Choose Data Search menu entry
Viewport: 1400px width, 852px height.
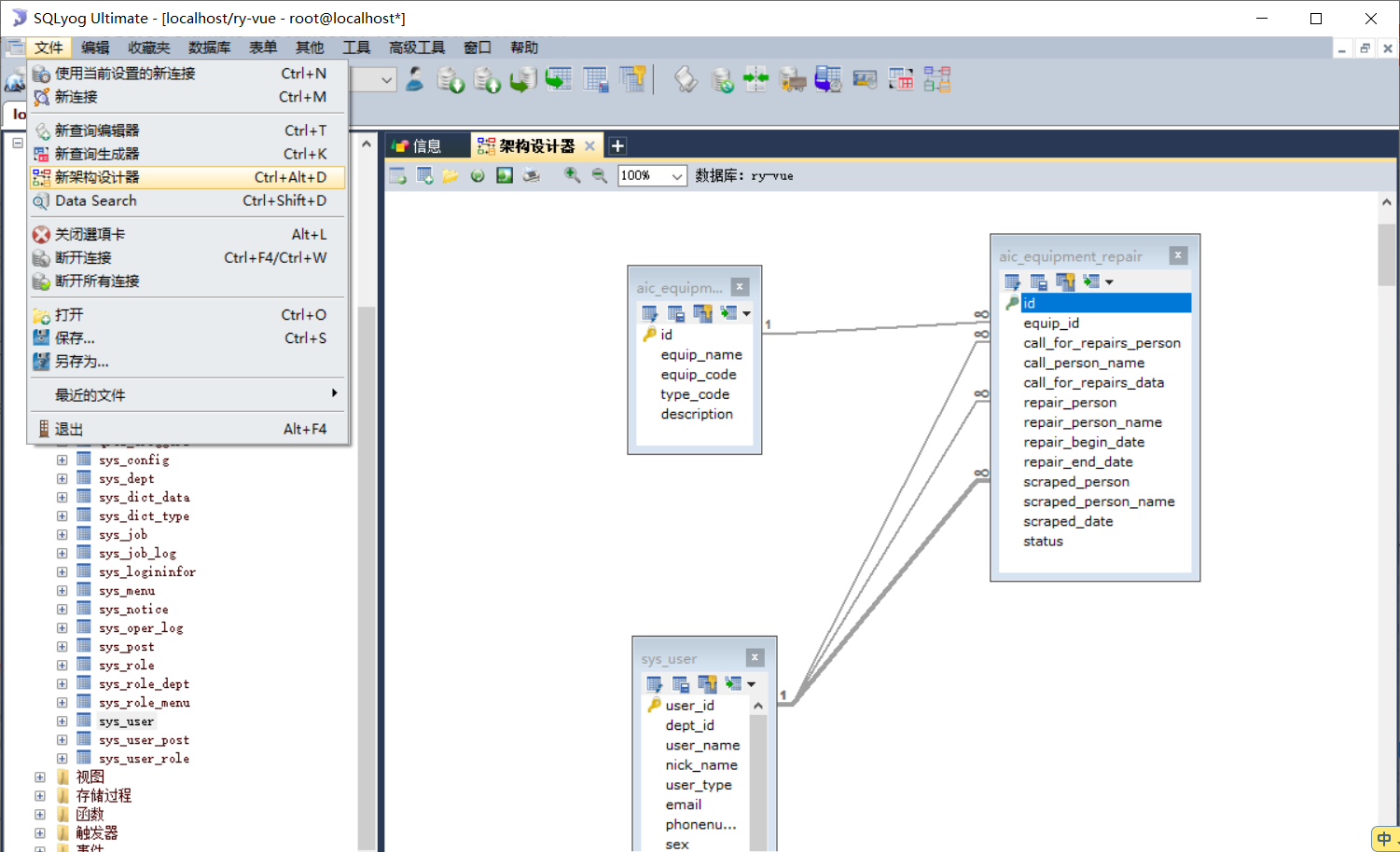click(x=187, y=200)
